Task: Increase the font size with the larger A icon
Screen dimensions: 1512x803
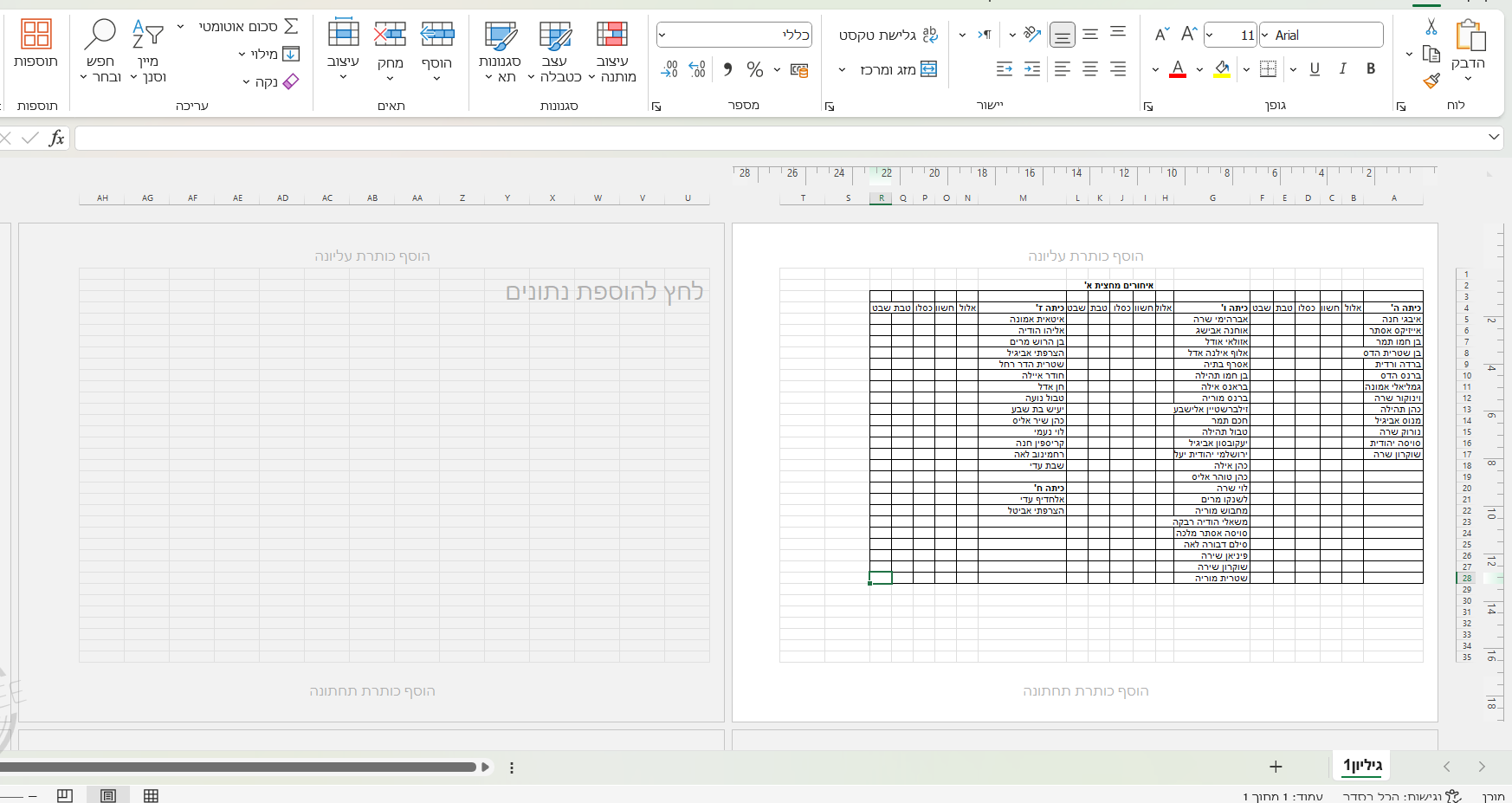Action: point(1189,35)
